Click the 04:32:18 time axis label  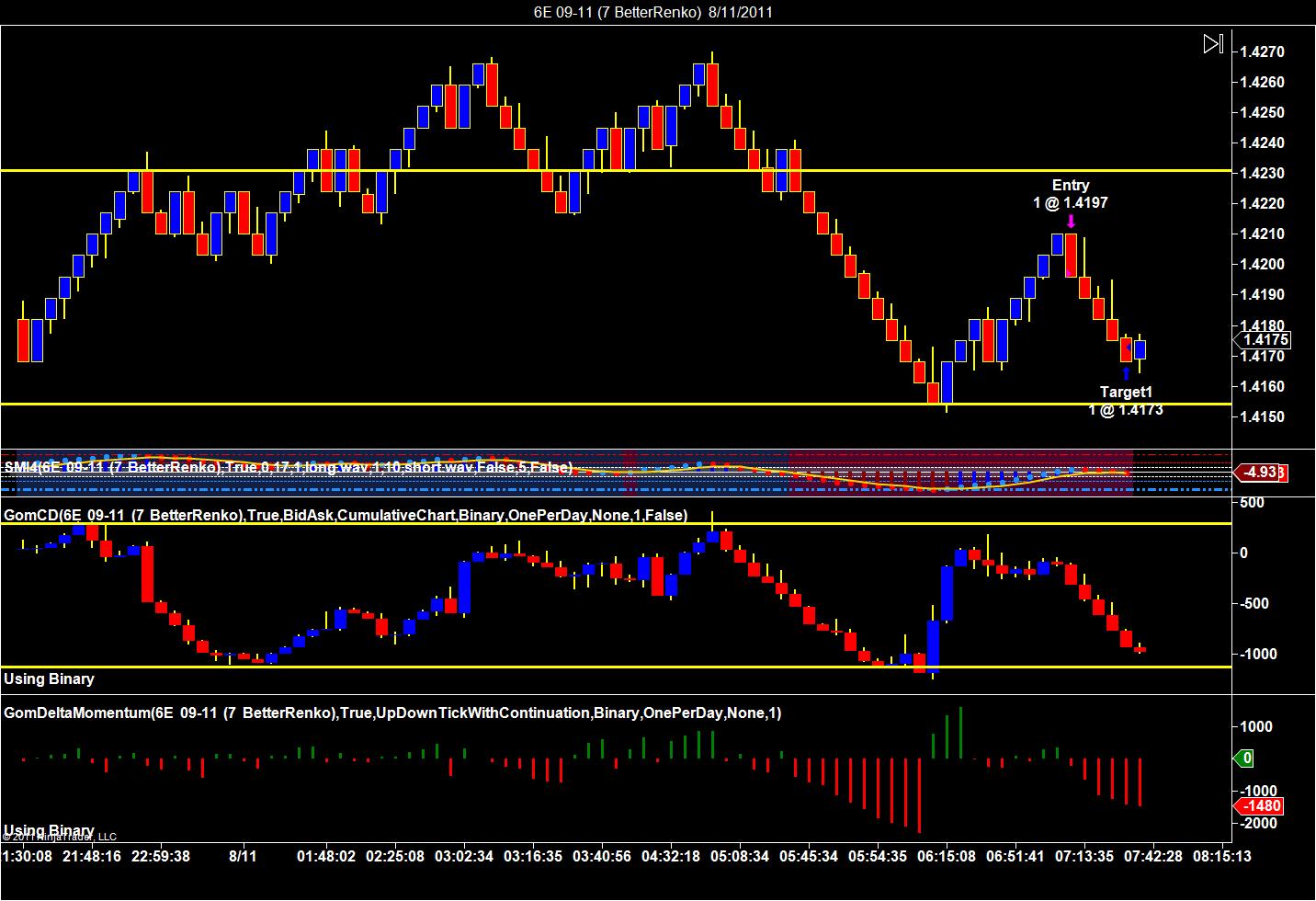coord(669,856)
